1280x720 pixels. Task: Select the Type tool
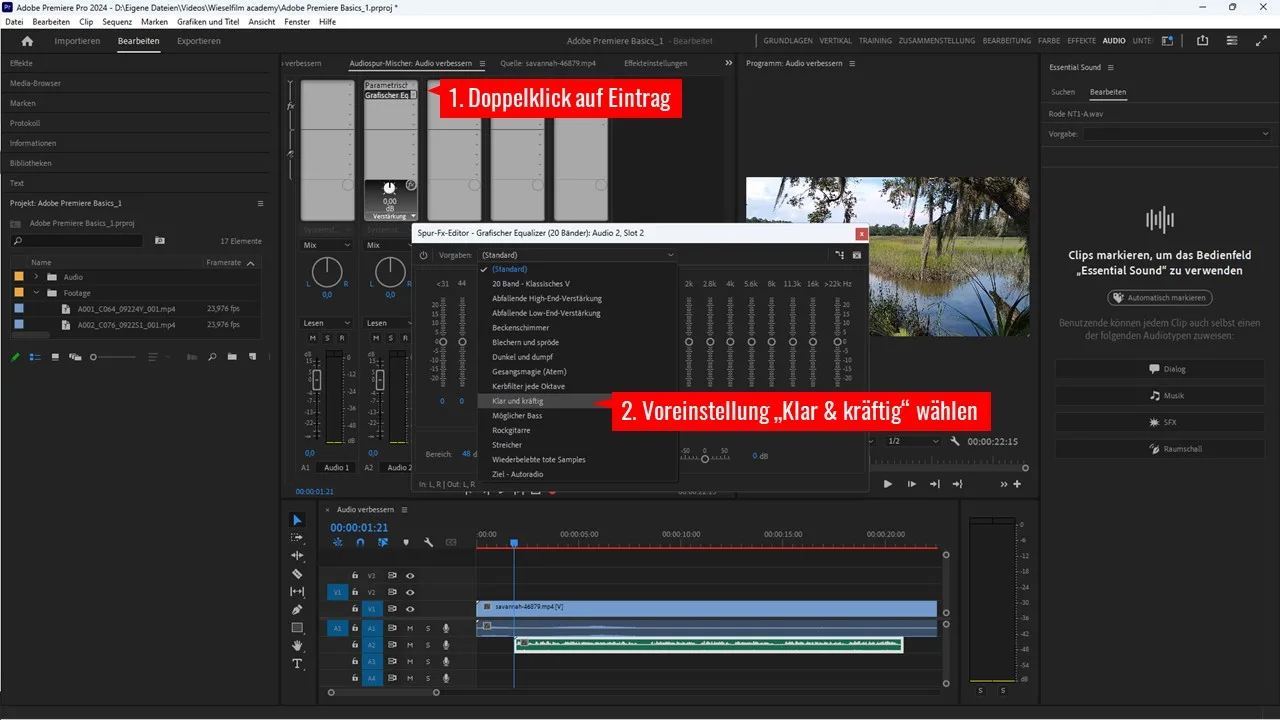click(297, 664)
